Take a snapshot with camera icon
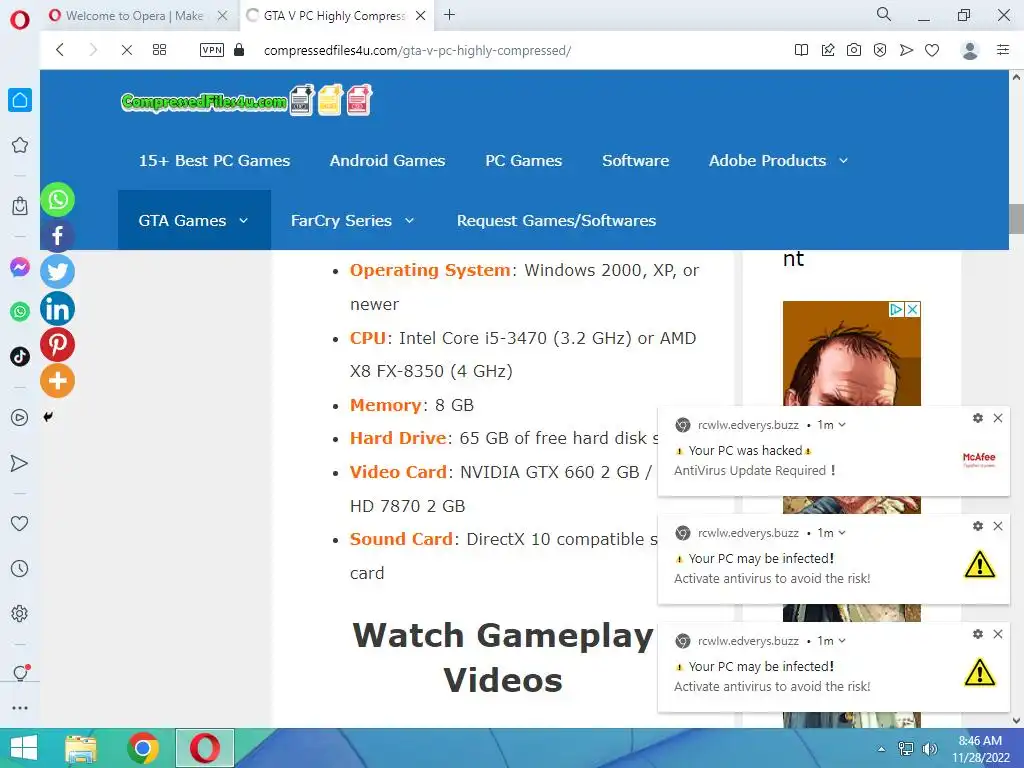1024x768 pixels. tap(854, 50)
